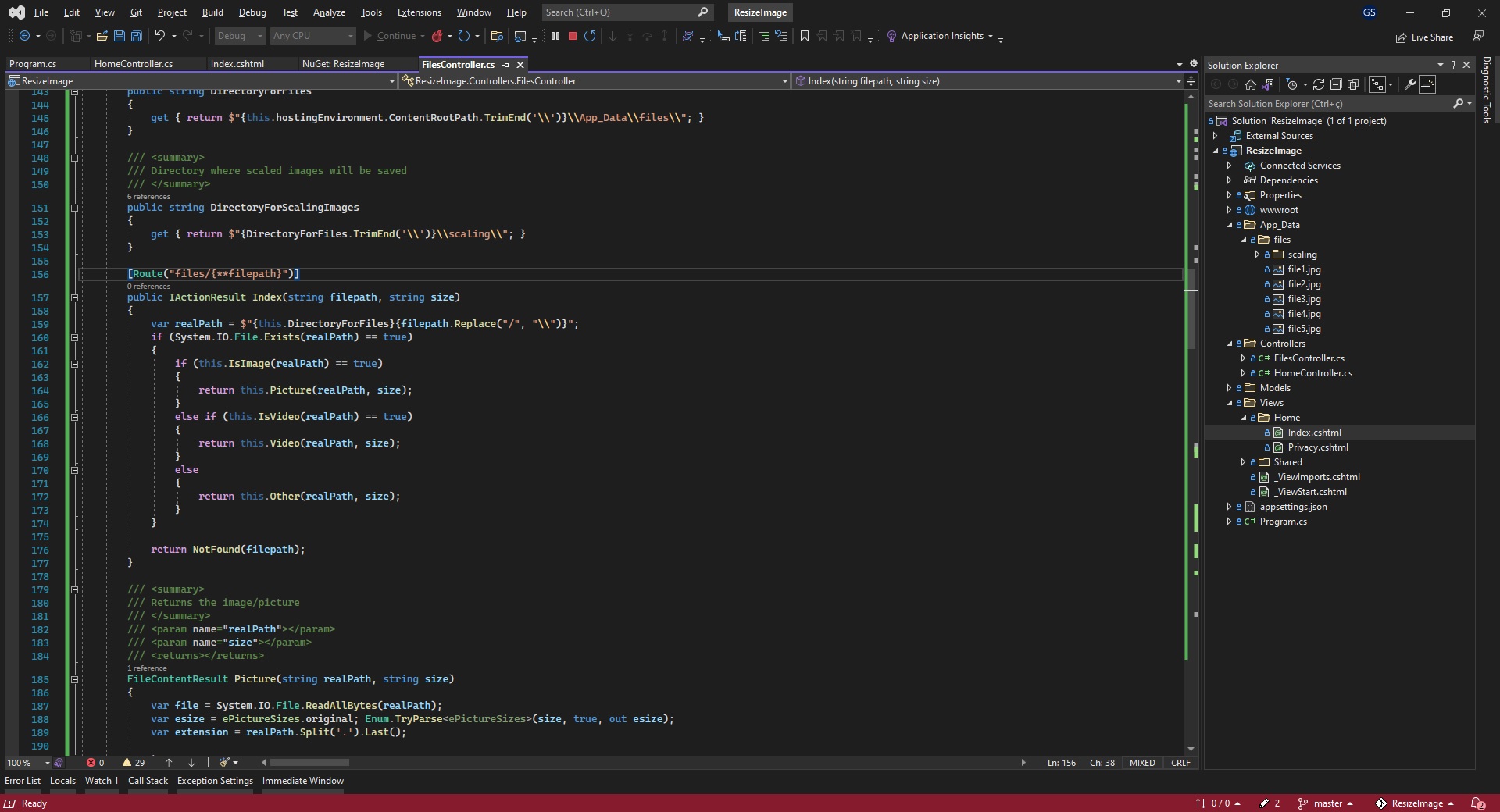This screenshot has height=812, width=1500.
Task: Open Properties via the wrench icon
Action: [1410, 84]
